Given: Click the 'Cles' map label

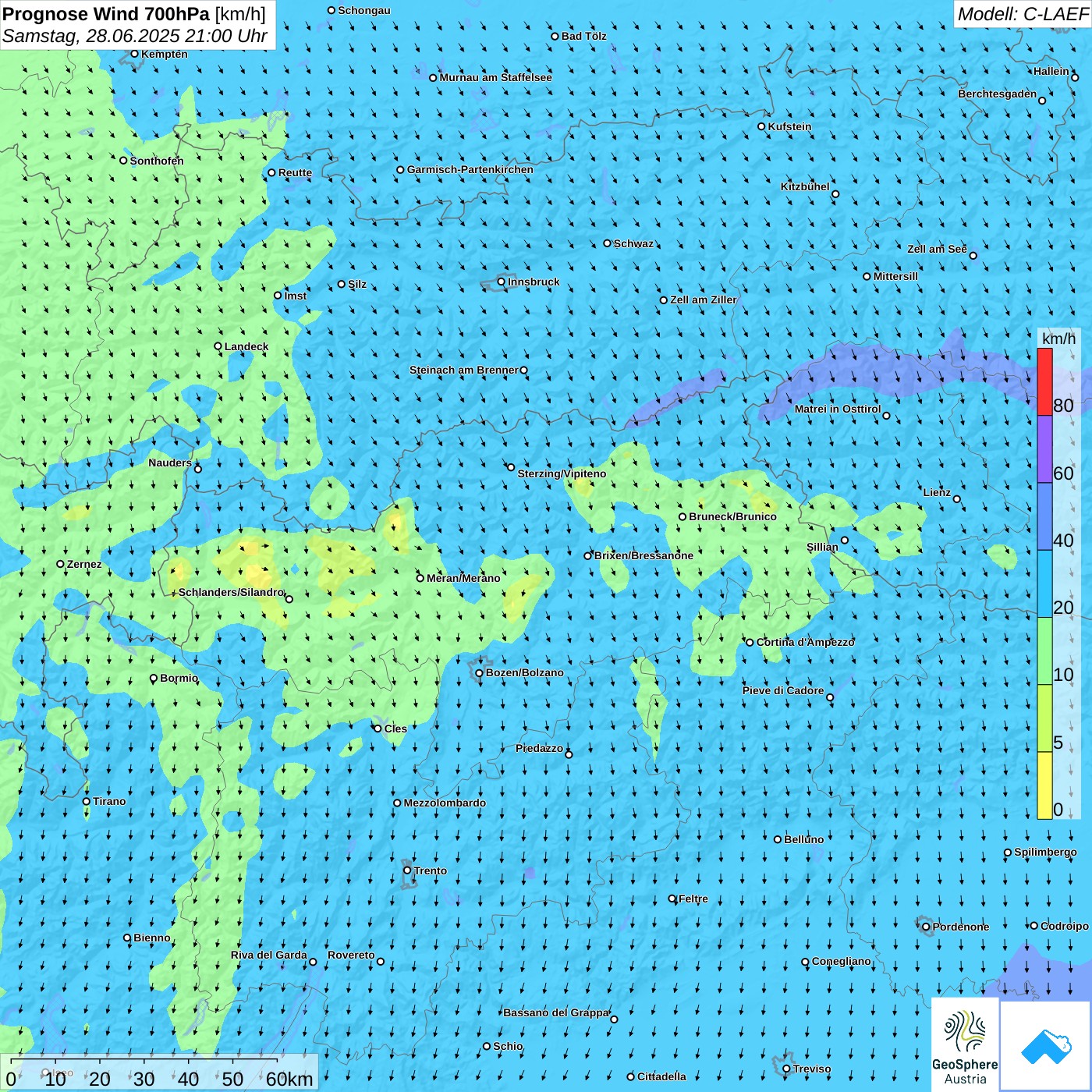Looking at the screenshot, I should point(395,729).
